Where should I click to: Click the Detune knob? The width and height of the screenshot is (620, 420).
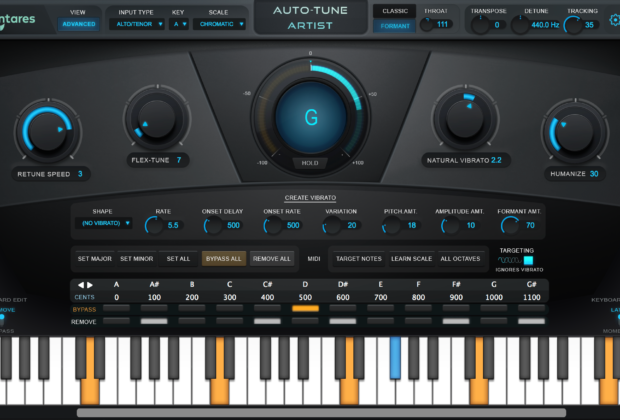point(520,25)
